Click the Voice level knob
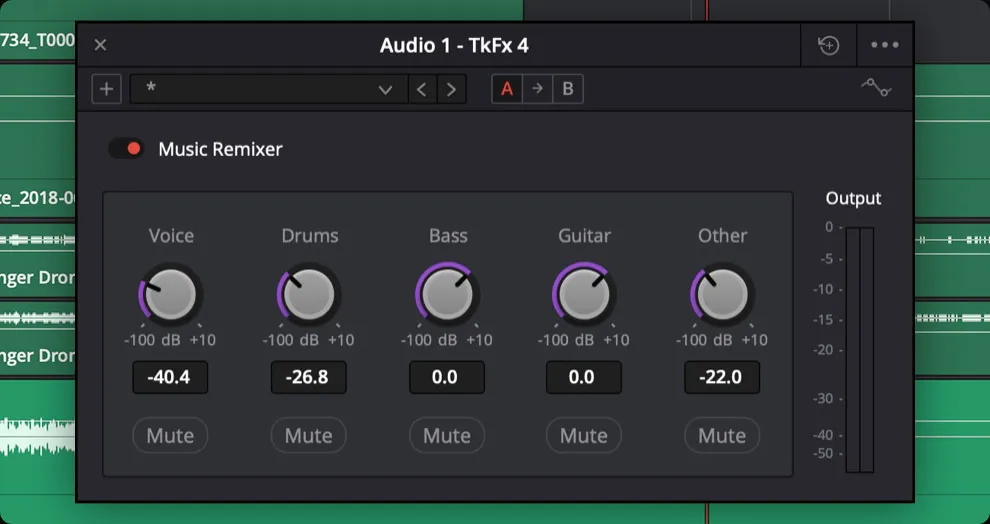 [171, 294]
